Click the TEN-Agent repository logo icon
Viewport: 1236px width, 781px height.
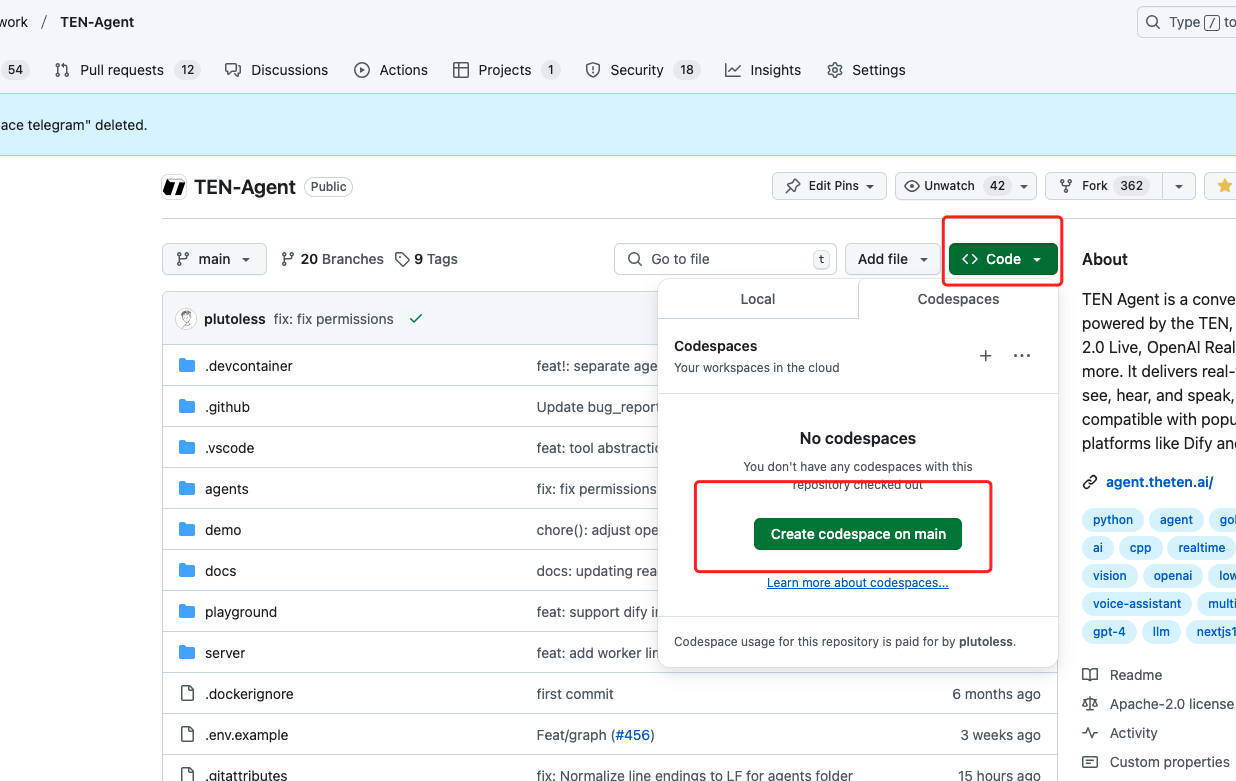(174, 187)
